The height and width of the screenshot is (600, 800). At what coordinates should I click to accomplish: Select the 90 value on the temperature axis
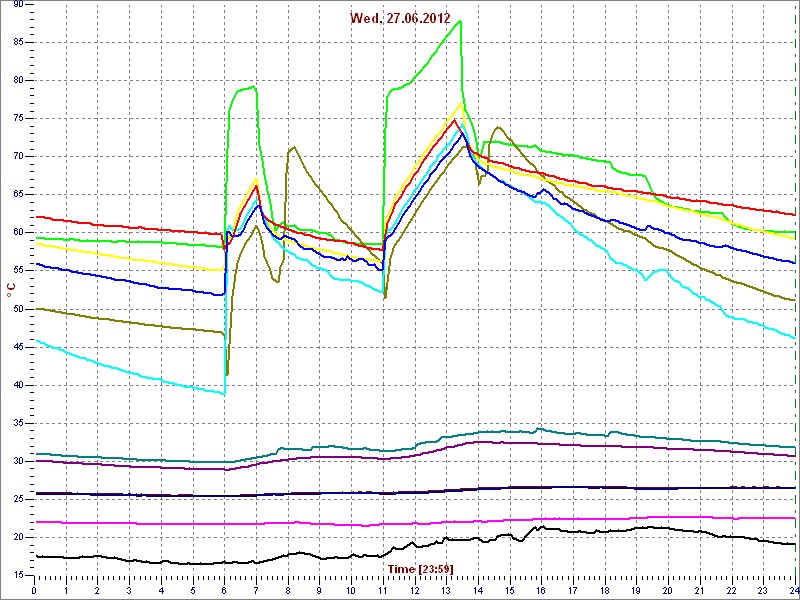click(x=18, y=4)
